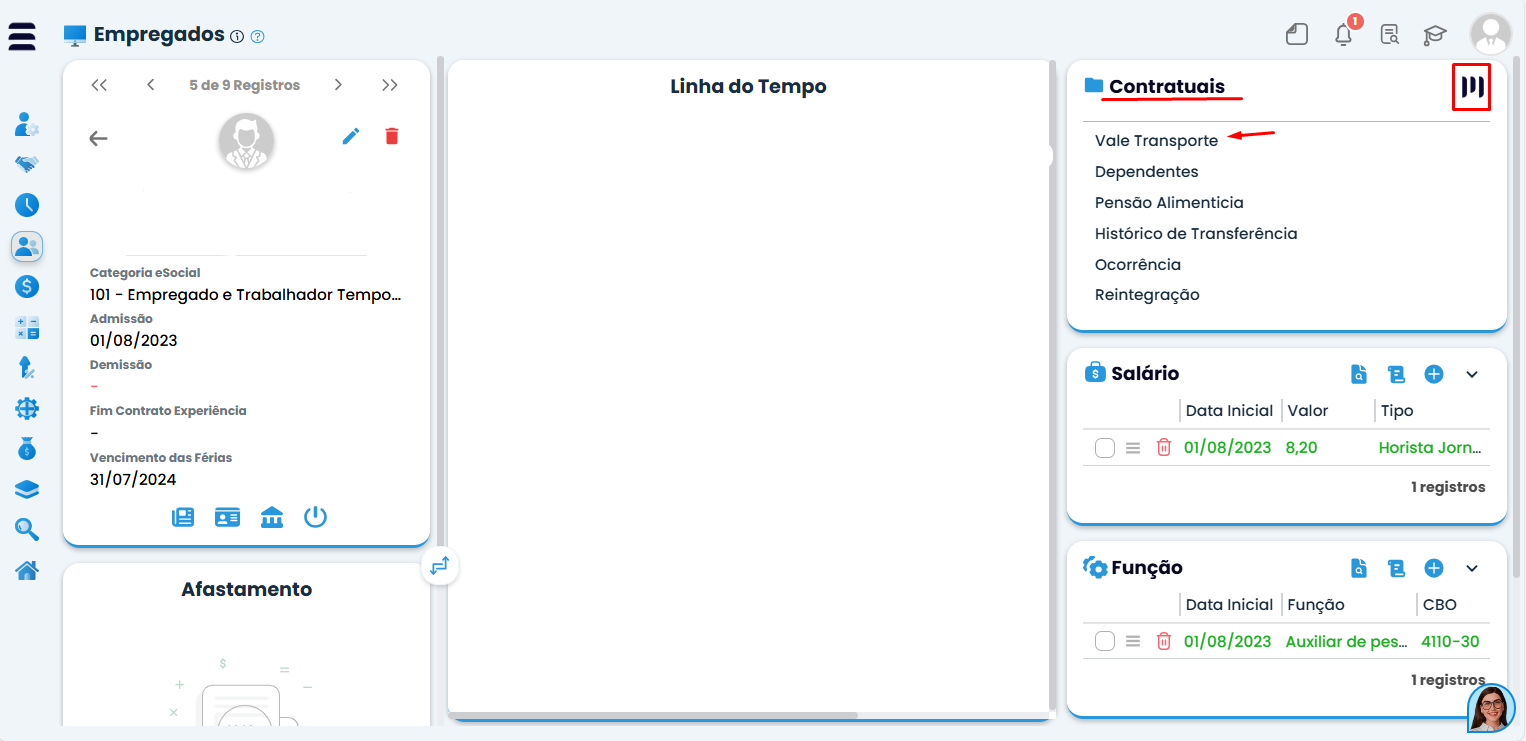The width and height of the screenshot is (1526, 741).
Task: Open the clock sidebar icon
Action: click(27, 205)
